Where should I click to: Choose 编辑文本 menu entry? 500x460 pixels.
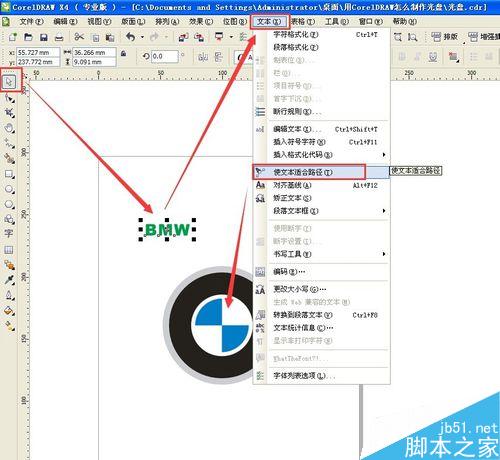322,129
